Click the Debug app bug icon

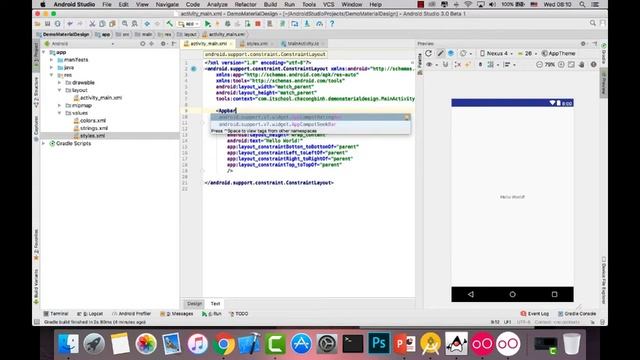[x=228, y=24]
